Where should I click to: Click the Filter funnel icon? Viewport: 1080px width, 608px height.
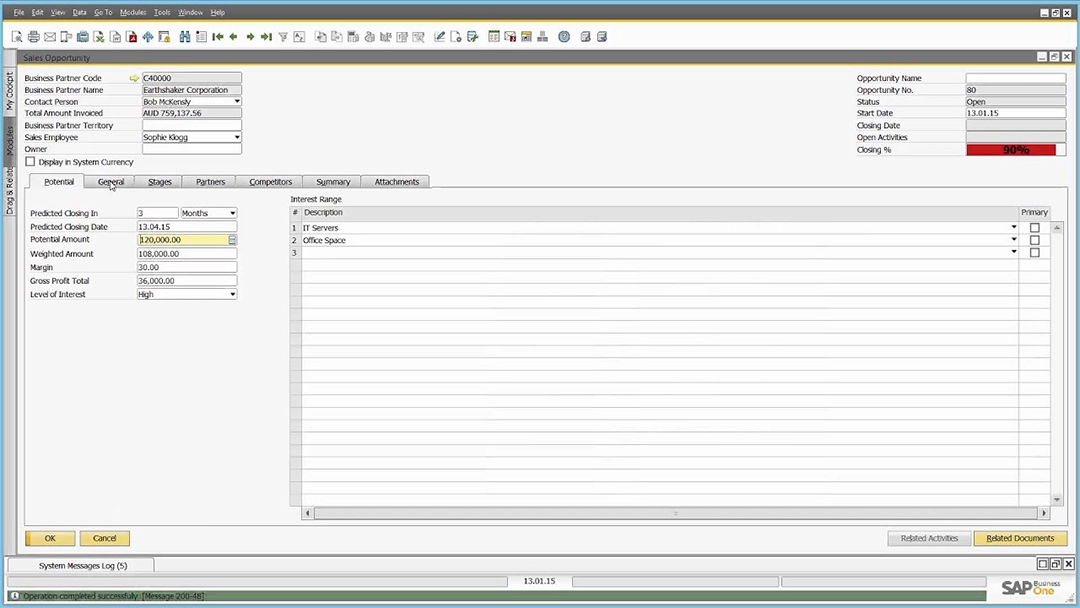[x=283, y=37]
